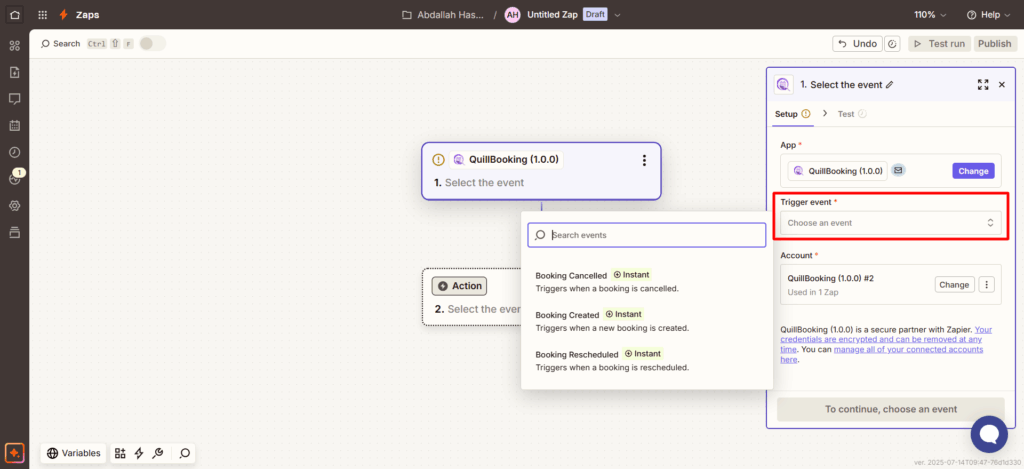Expand the editor panel to full size
Viewport: 1024px width, 469px height.
(982, 85)
